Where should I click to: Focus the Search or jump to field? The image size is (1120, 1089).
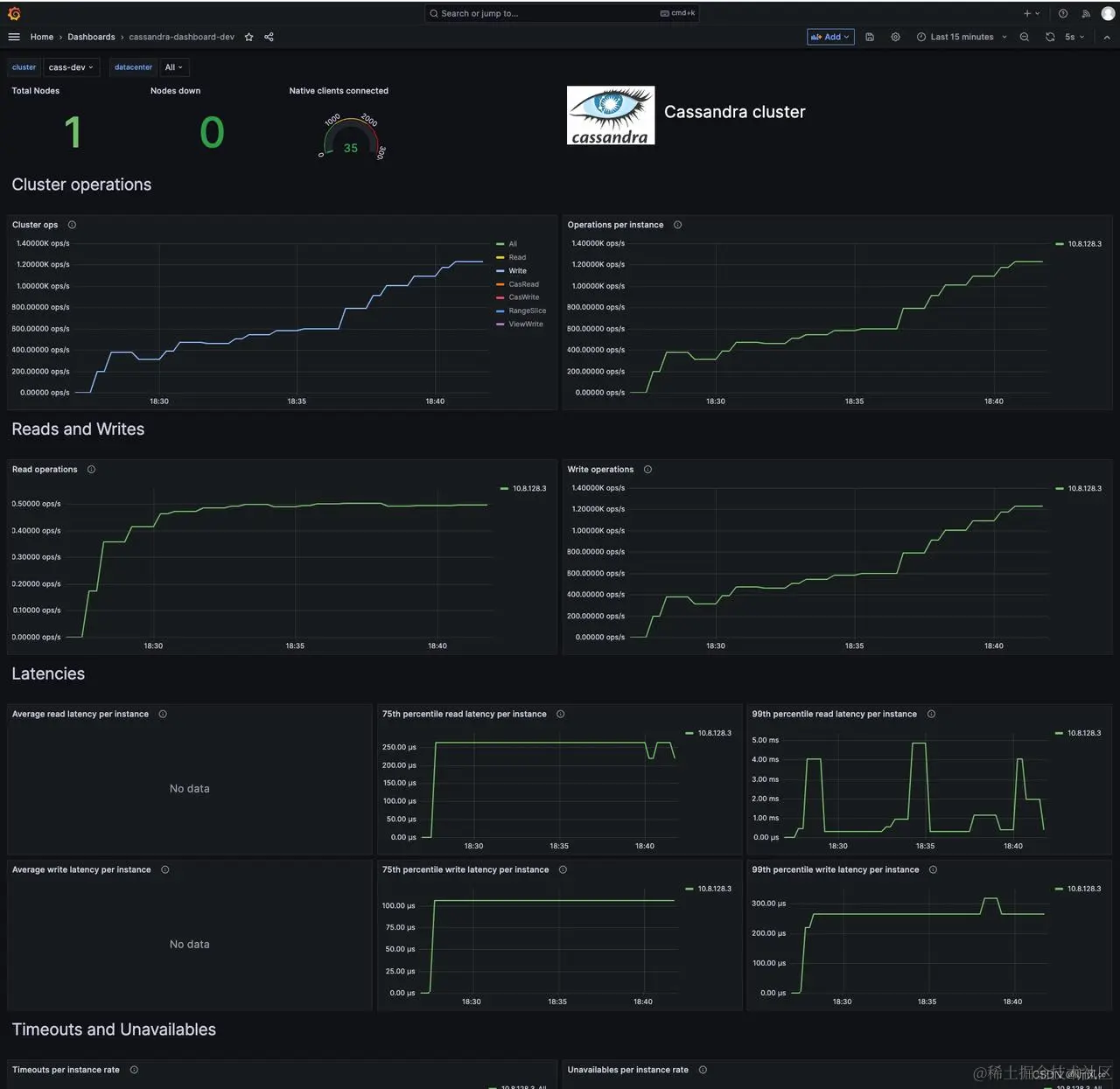coord(562,13)
